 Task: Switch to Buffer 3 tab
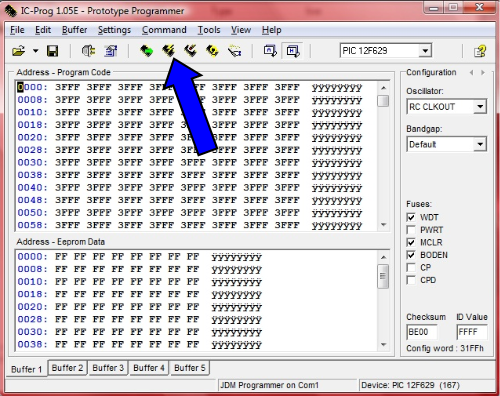(108, 368)
